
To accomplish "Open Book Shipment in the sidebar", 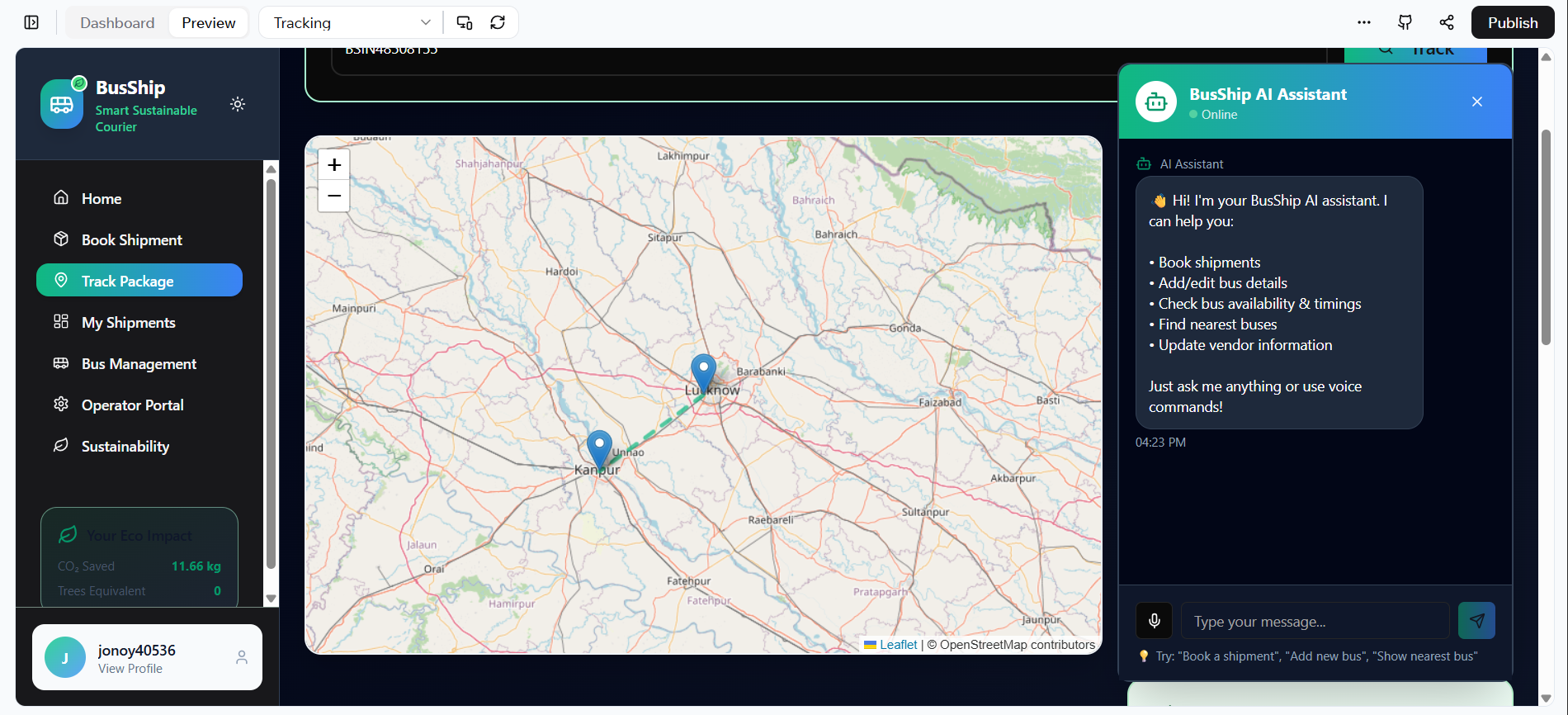I will 139,239.
